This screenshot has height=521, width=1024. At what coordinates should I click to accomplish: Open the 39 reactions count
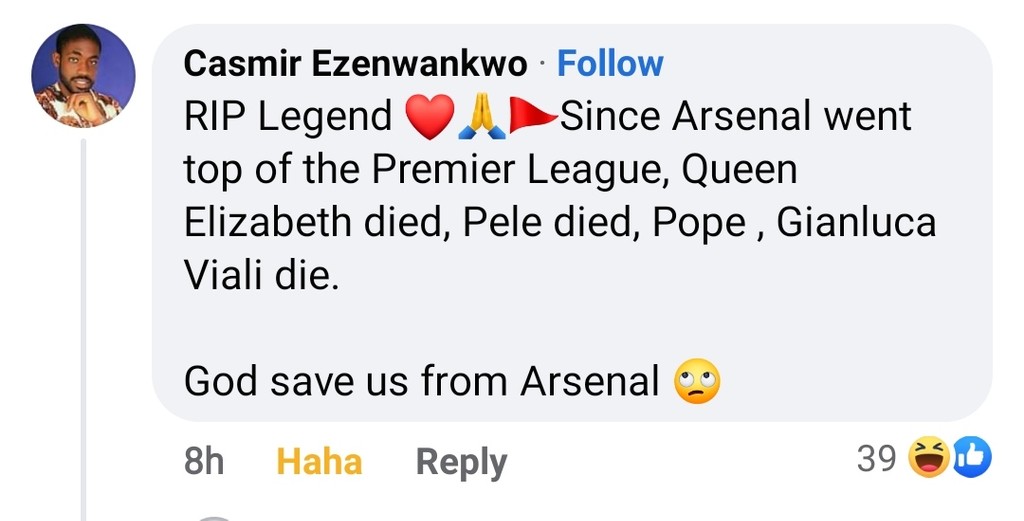click(x=876, y=459)
